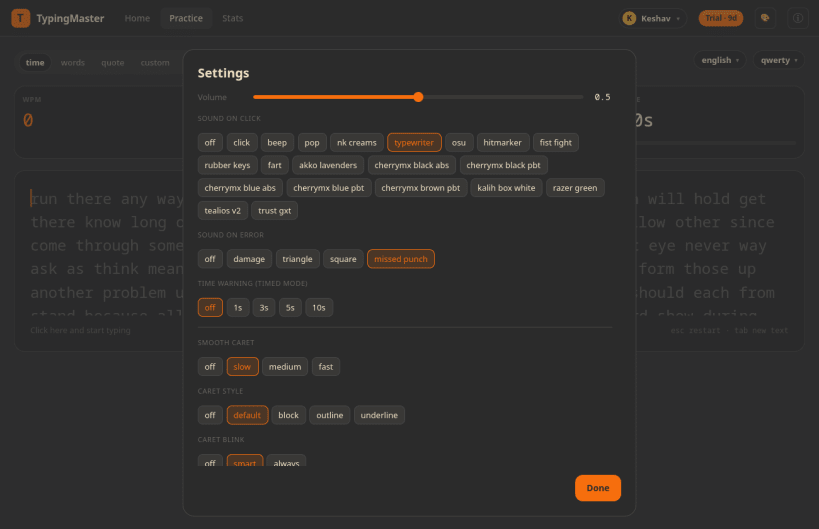
Task: Click the volume value 0.5
Action: 602,97
